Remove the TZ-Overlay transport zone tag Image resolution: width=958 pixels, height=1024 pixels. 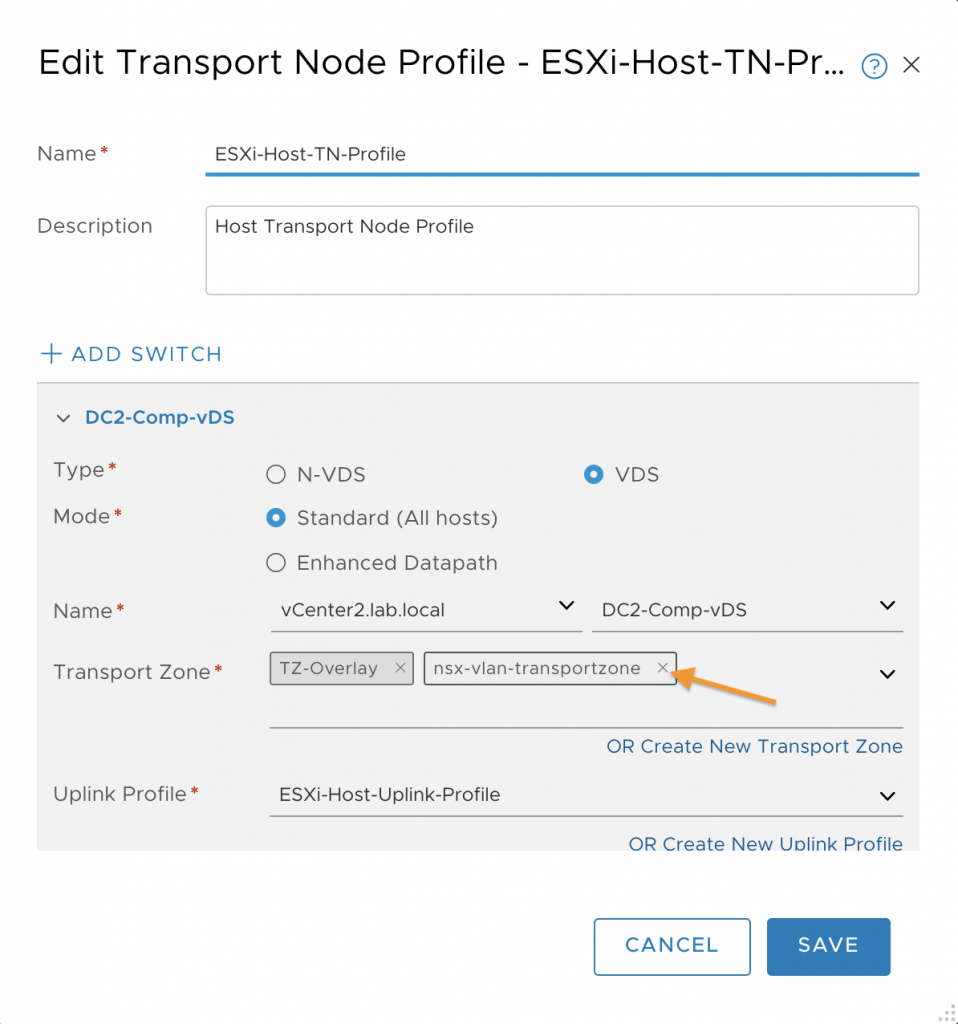tap(400, 667)
